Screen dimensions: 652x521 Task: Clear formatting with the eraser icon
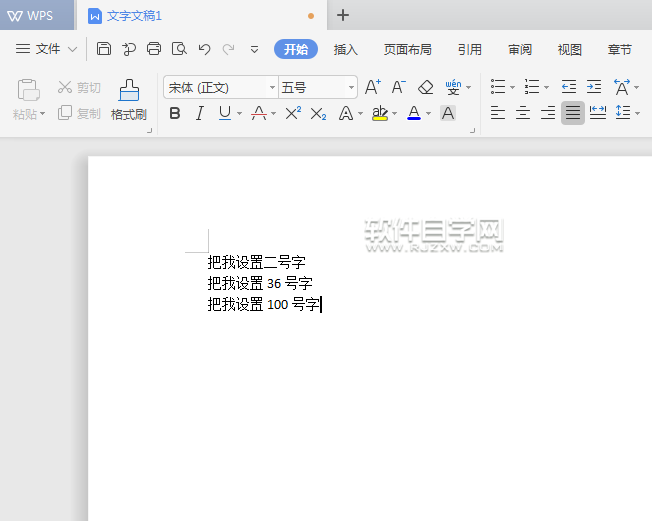(425, 87)
